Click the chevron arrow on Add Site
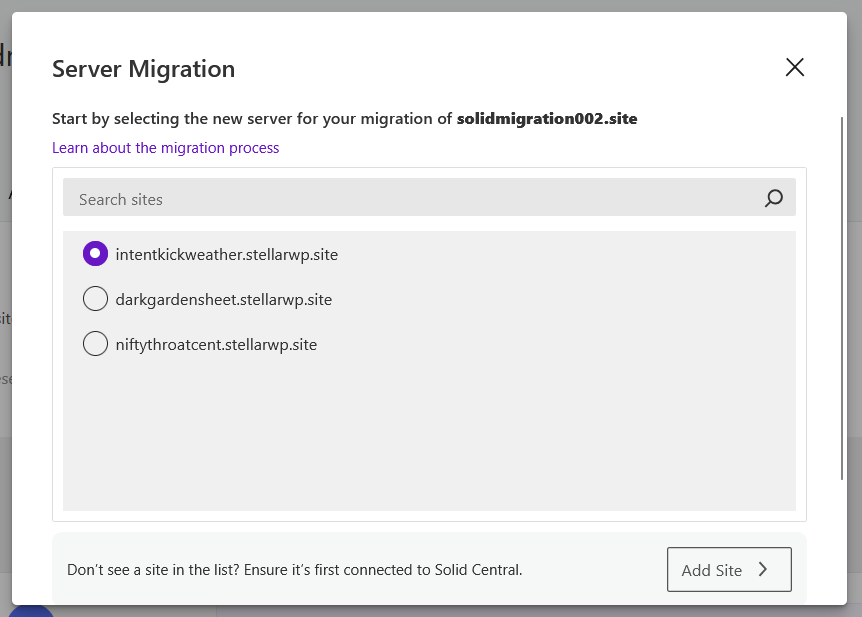Image resolution: width=862 pixels, height=617 pixels. coord(763,570)
